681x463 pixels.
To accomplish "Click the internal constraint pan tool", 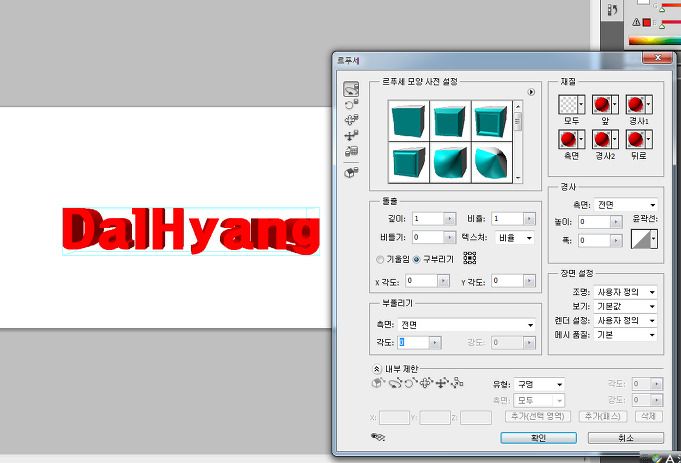I will point(426,383).
